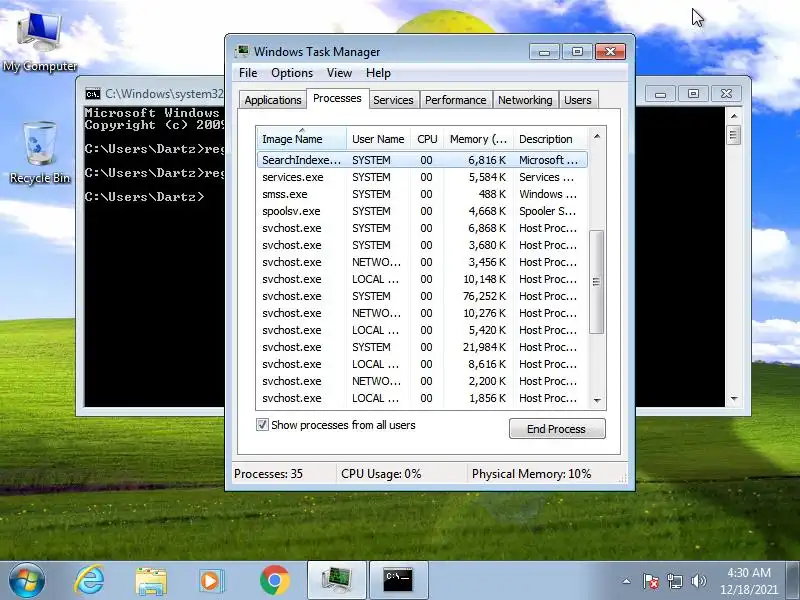The image size is (800, 600).
Task: Sort by CPU column header
Action: point(427,139)
